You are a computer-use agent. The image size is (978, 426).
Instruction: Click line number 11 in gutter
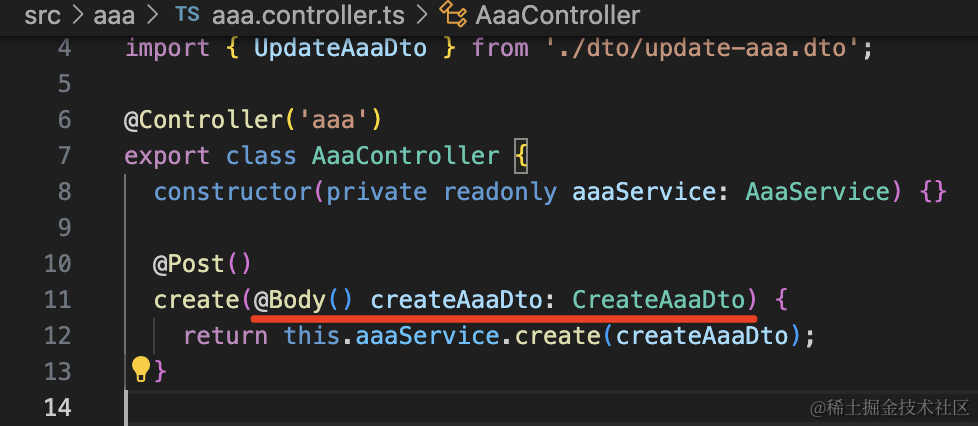(59, 299)
